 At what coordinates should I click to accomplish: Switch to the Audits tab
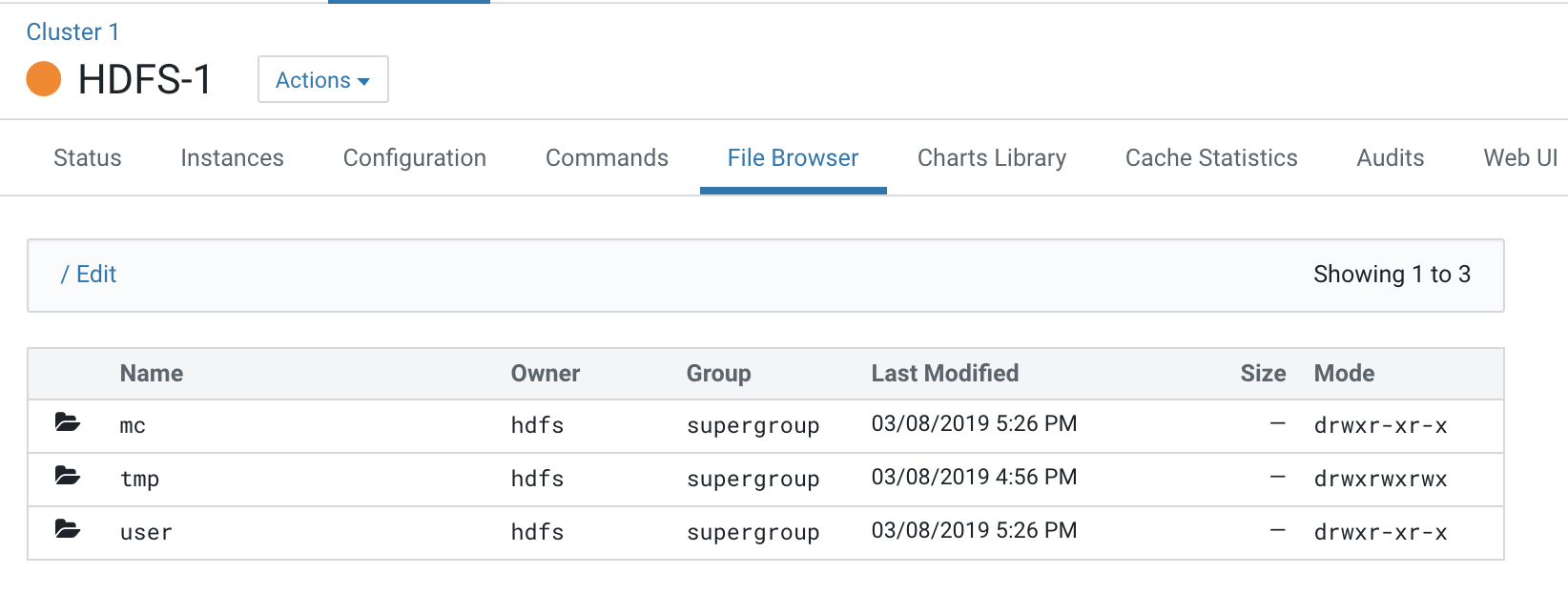pyautogui.click(x=1391, y=158)
